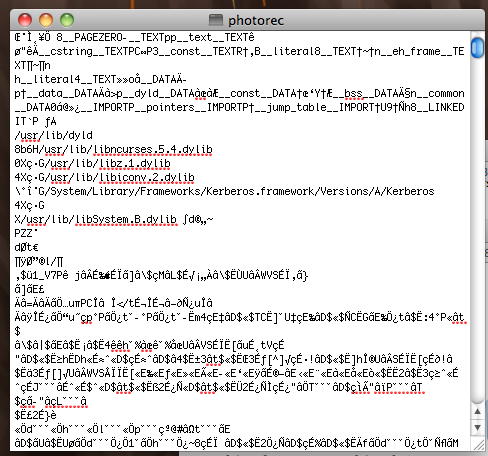
Task: Click the scroll down arrow
Action: [477, 427]
